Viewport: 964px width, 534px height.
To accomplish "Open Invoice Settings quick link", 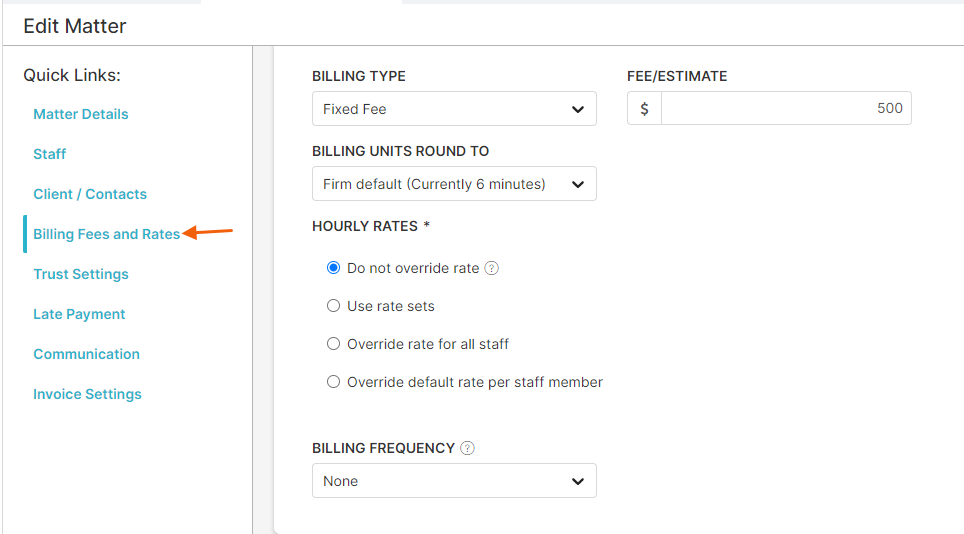I will 87,394.
